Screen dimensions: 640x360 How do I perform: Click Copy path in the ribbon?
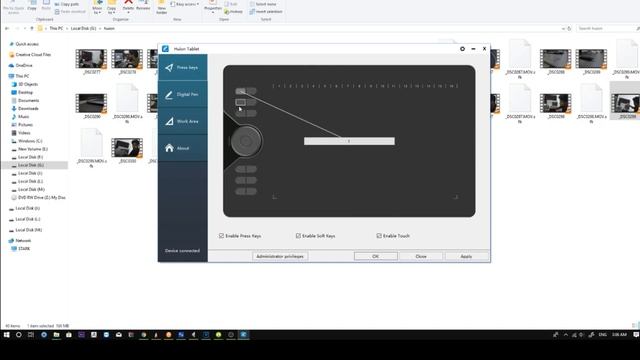click(x=67, y=4)
